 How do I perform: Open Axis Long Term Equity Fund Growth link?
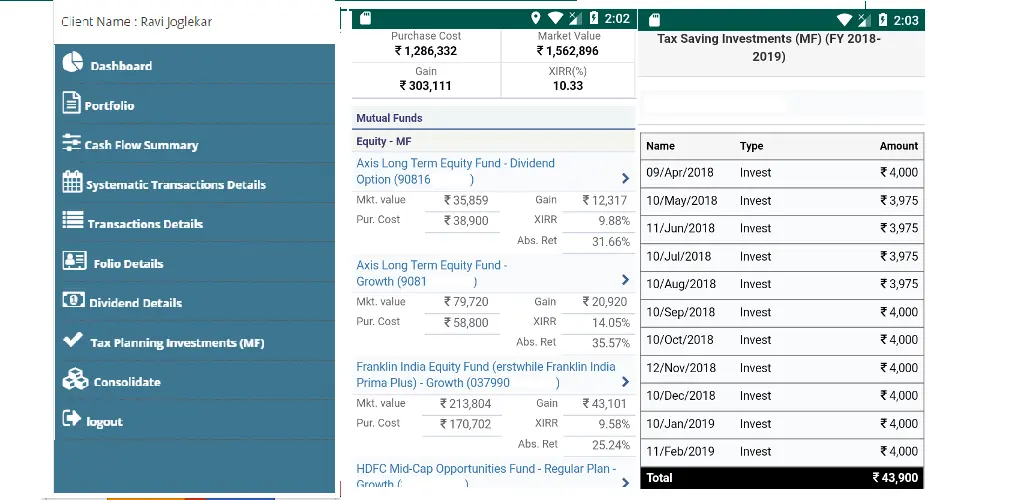click(432, 273)
